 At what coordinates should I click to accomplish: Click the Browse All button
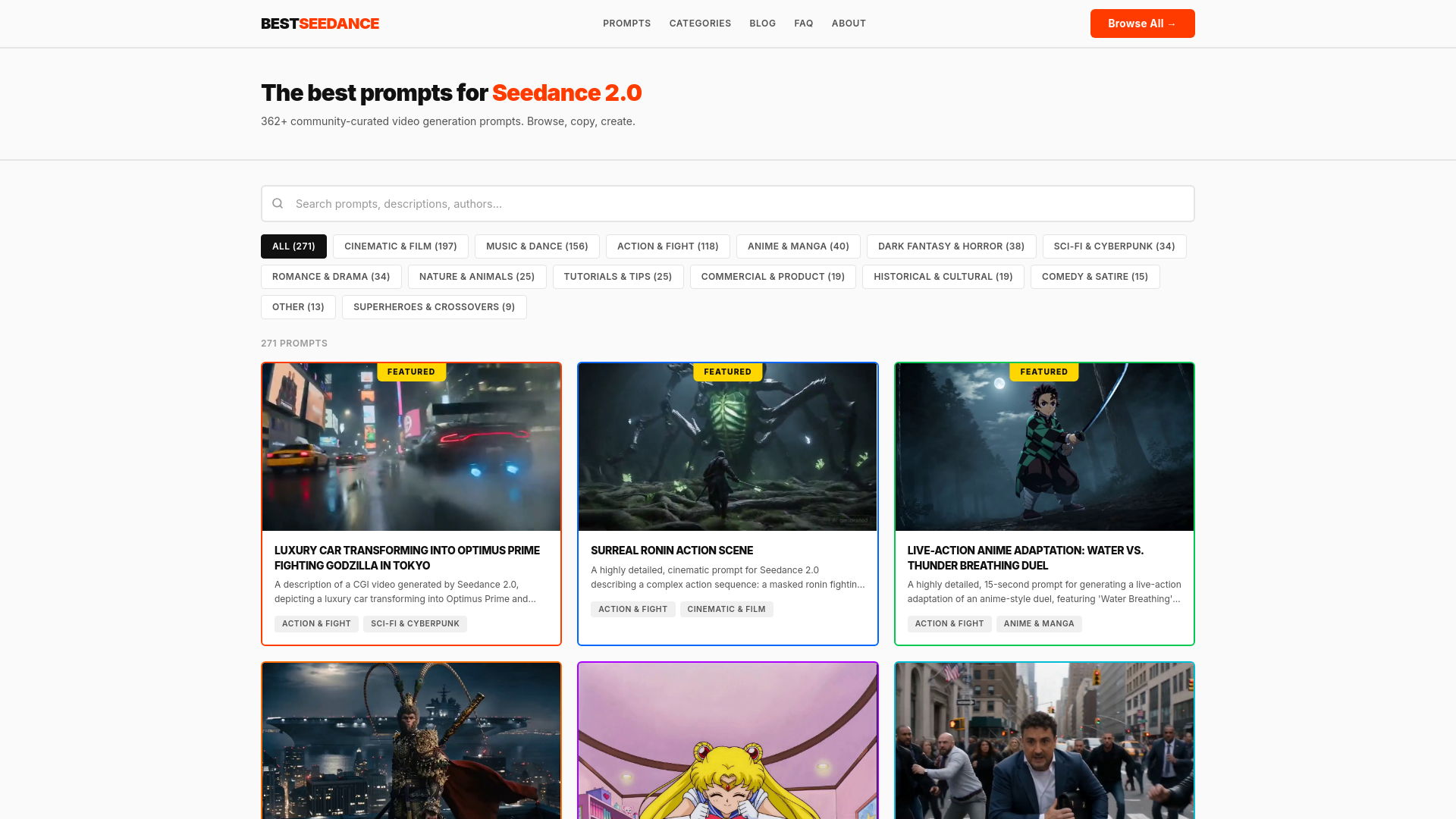(x=1142, y=24)
